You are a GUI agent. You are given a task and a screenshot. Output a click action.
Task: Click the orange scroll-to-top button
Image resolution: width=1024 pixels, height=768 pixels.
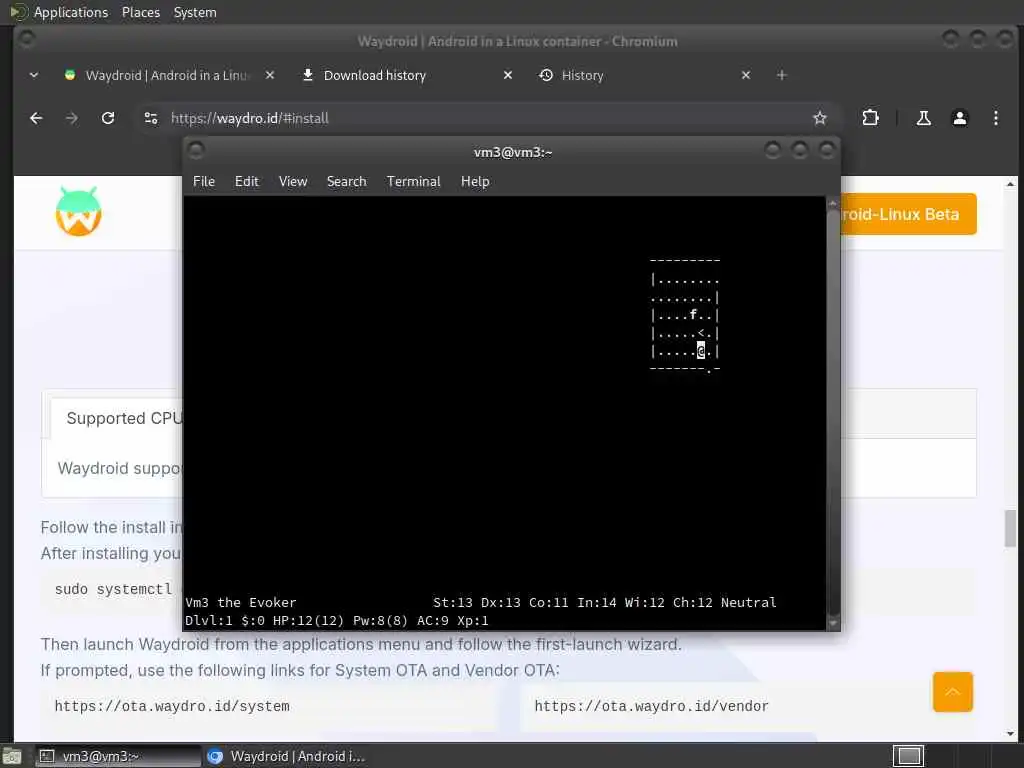[953, 692]
